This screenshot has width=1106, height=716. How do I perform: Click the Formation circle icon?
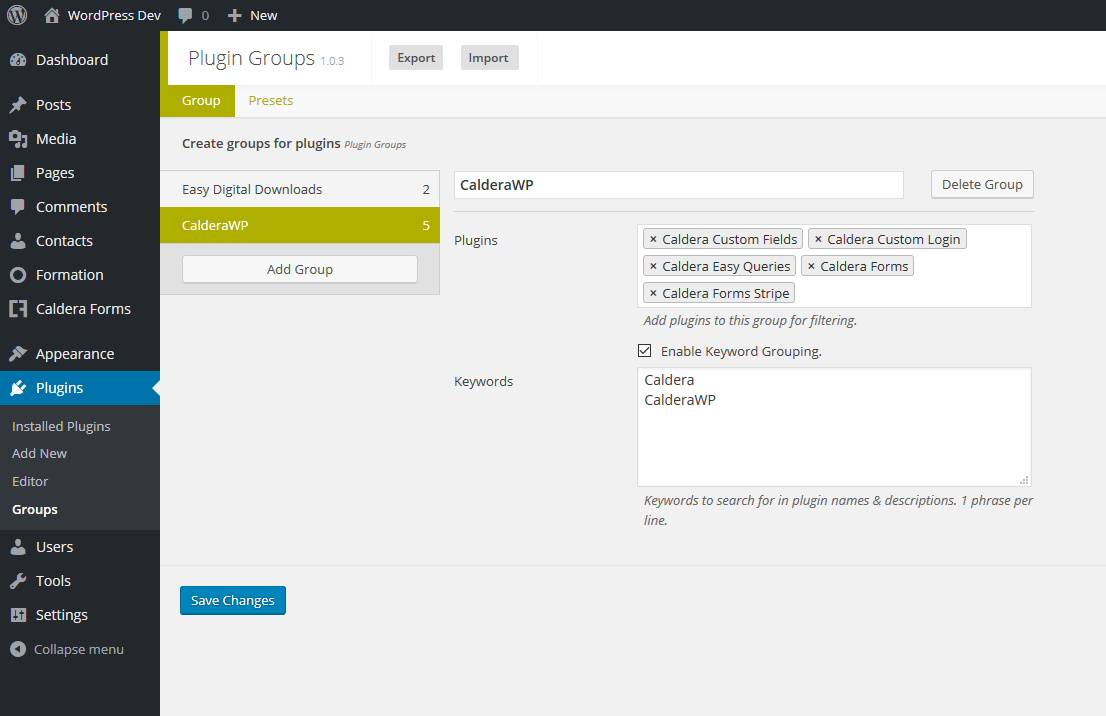[x=18, y=274]
